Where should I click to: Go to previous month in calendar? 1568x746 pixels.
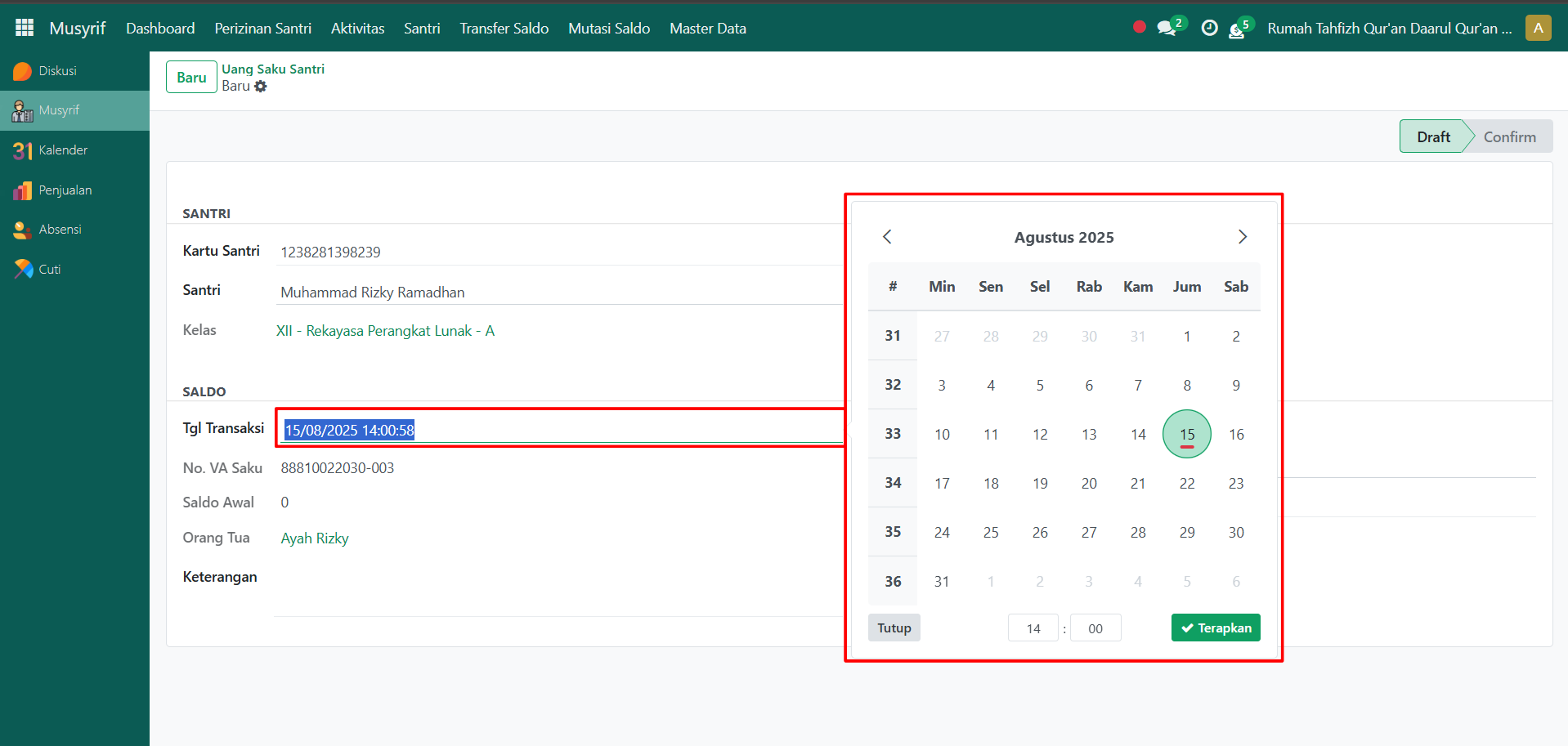[x=887, y=237]
